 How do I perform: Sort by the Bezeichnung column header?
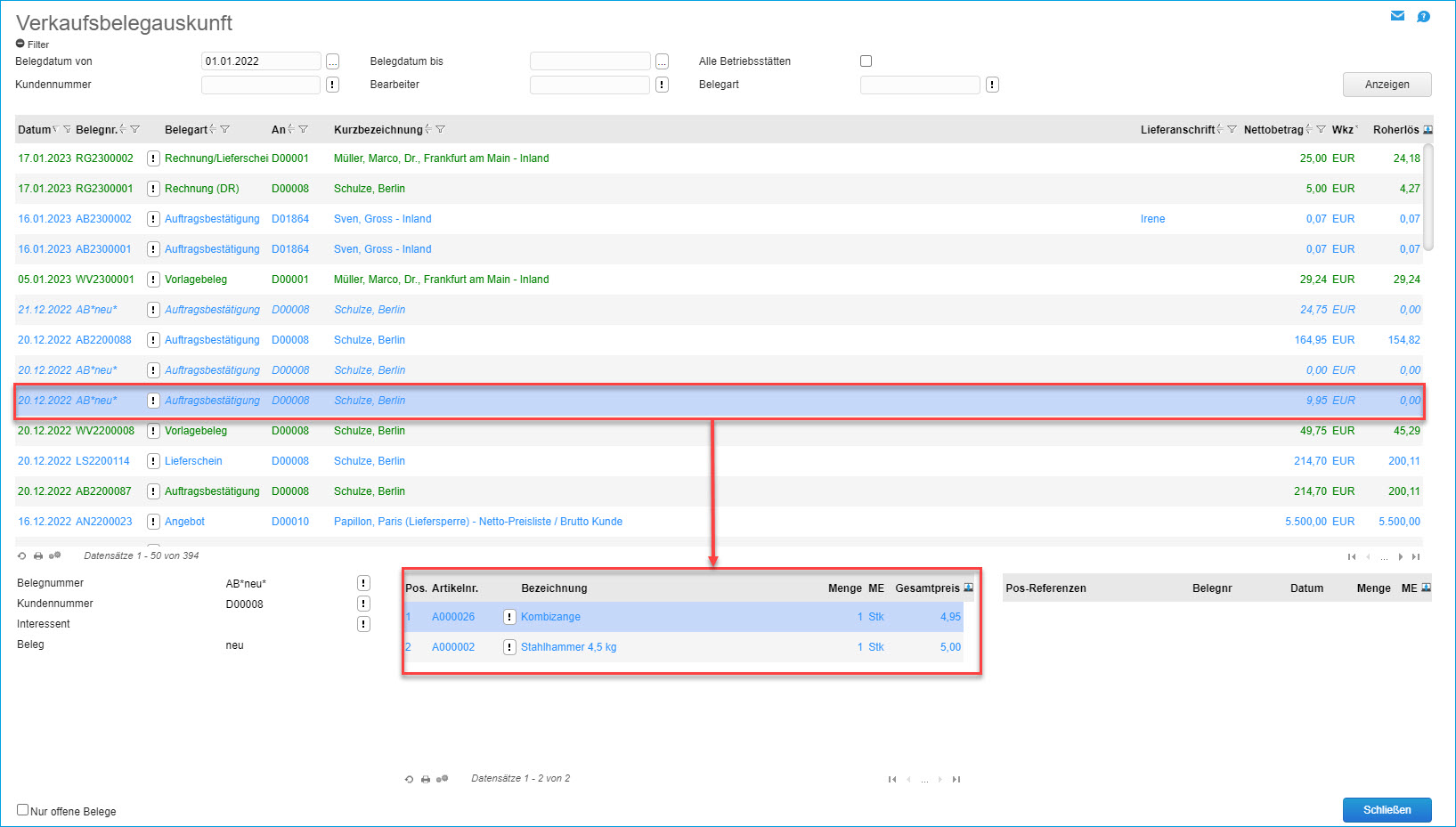554,588
